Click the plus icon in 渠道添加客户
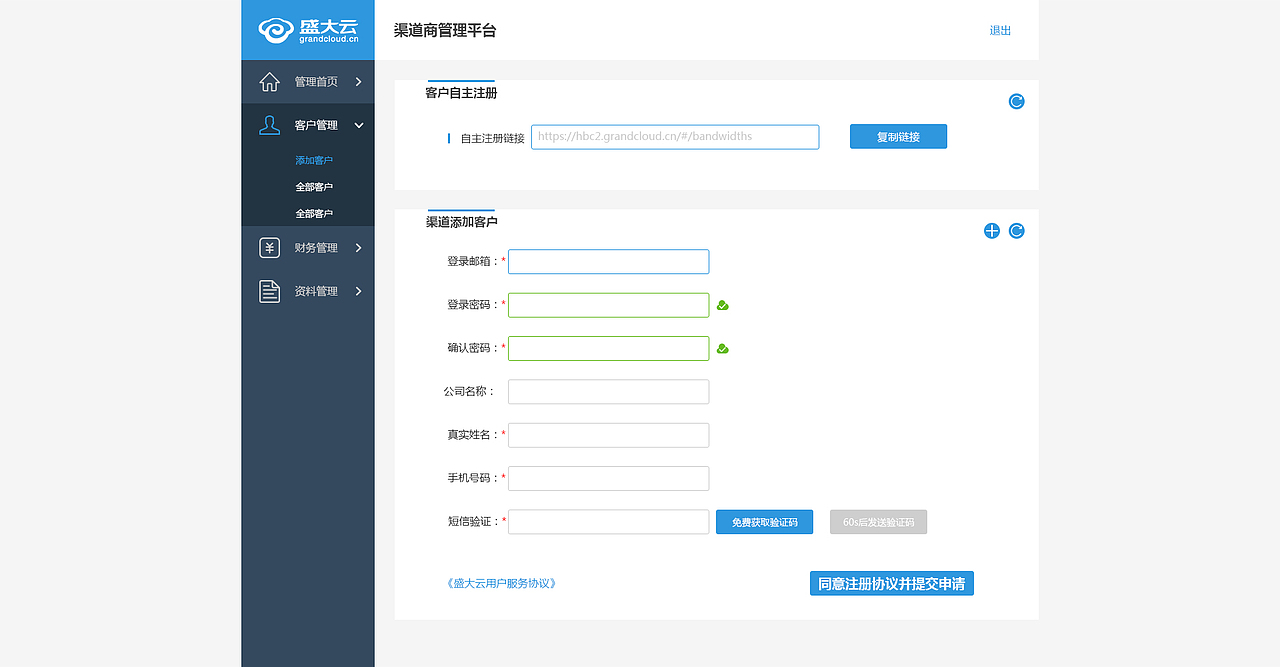This screenshot has height=667, width=1280. (x=991, y=231)
